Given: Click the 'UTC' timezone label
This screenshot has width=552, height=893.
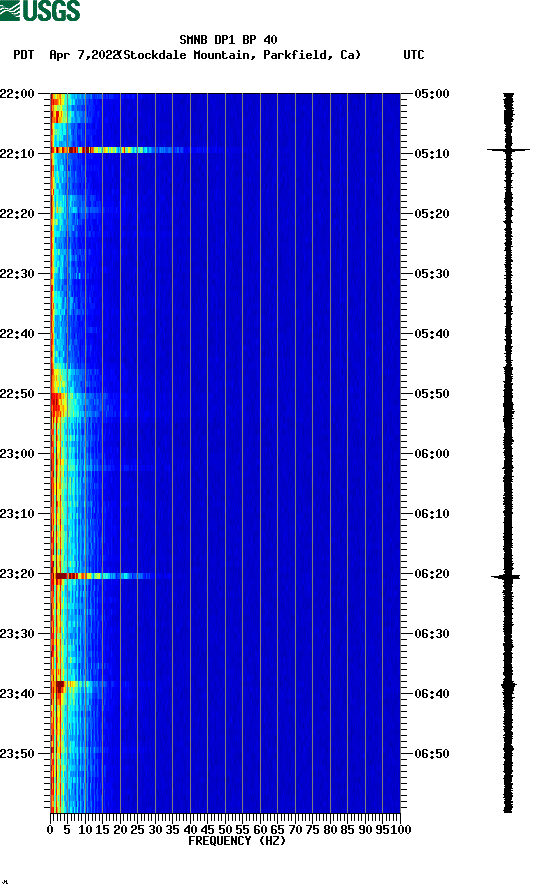Looking at the screenshot, I should 414,55.
